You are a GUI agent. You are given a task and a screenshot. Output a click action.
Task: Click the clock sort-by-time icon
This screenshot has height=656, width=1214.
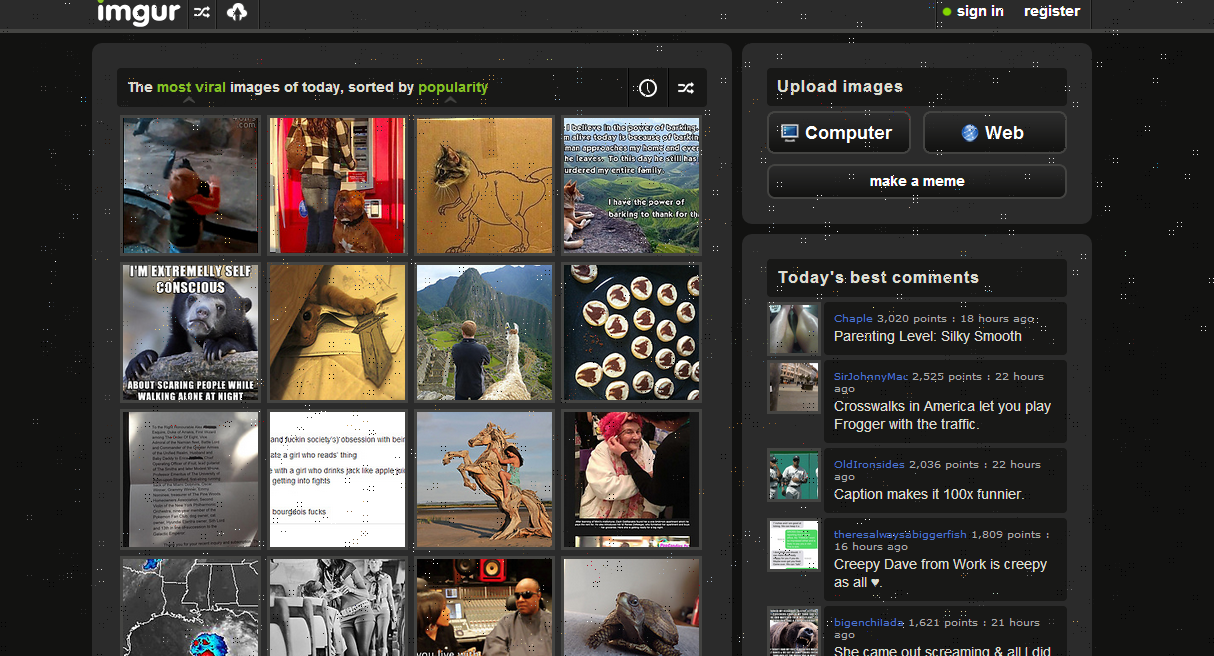648,88
